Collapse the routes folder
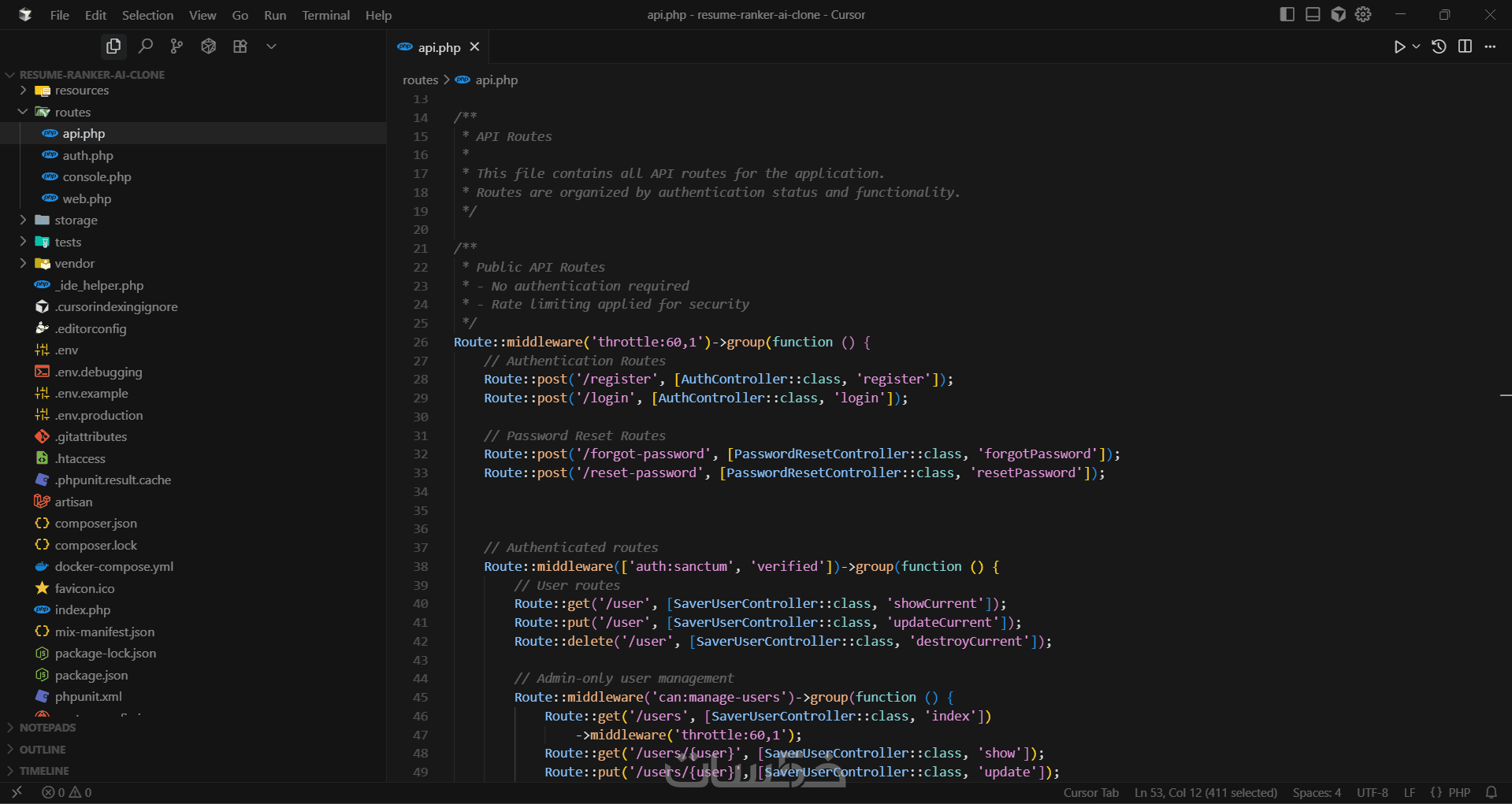This screenshot has height=804, width=1512. click(72, 112)
